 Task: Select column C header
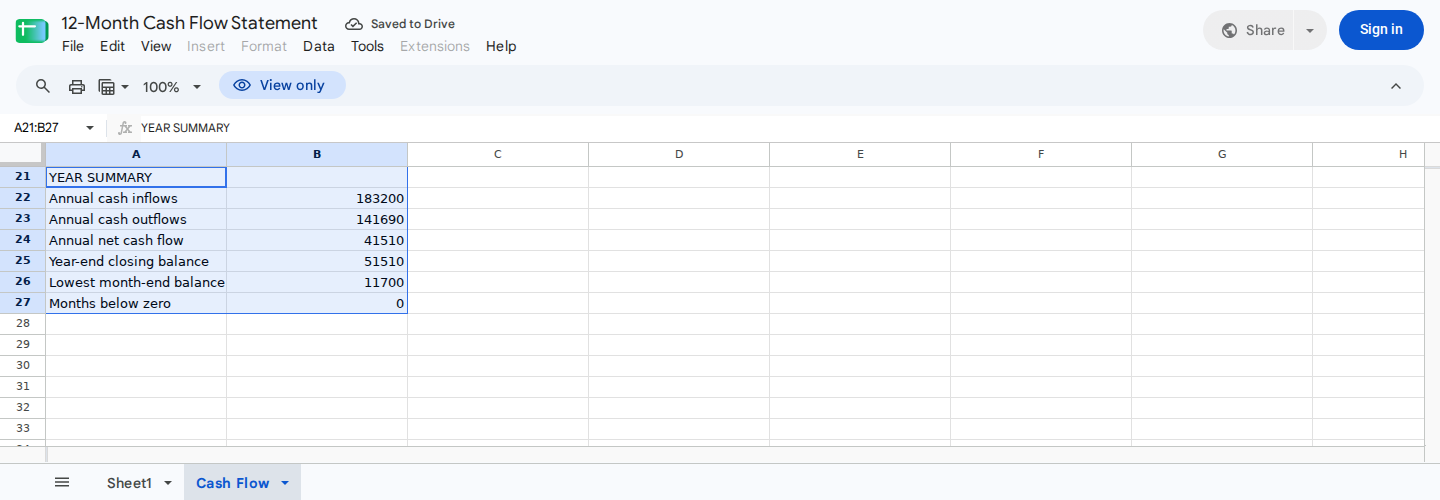[498, 154]
